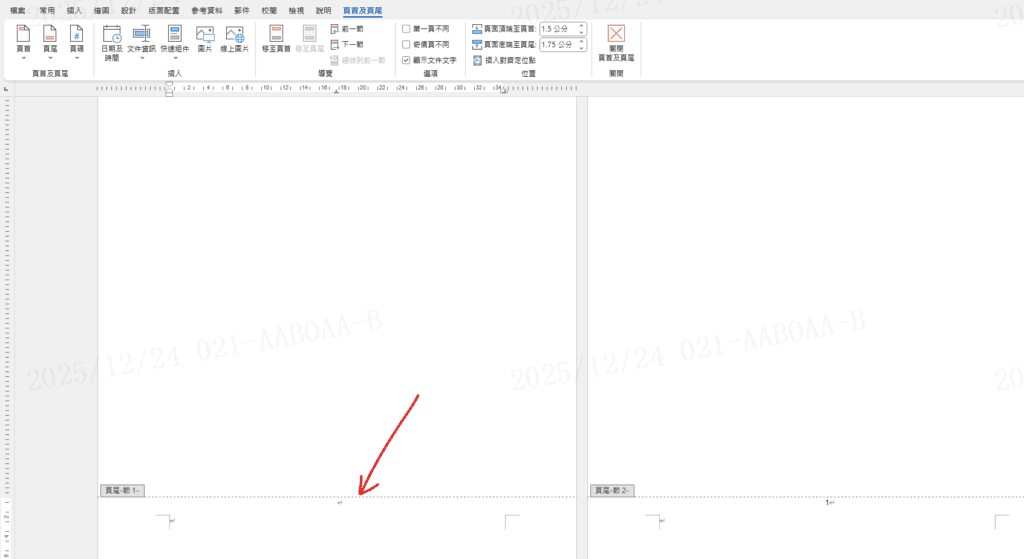Expand the 頁碼 (Page Number) menu

(77, 41)
